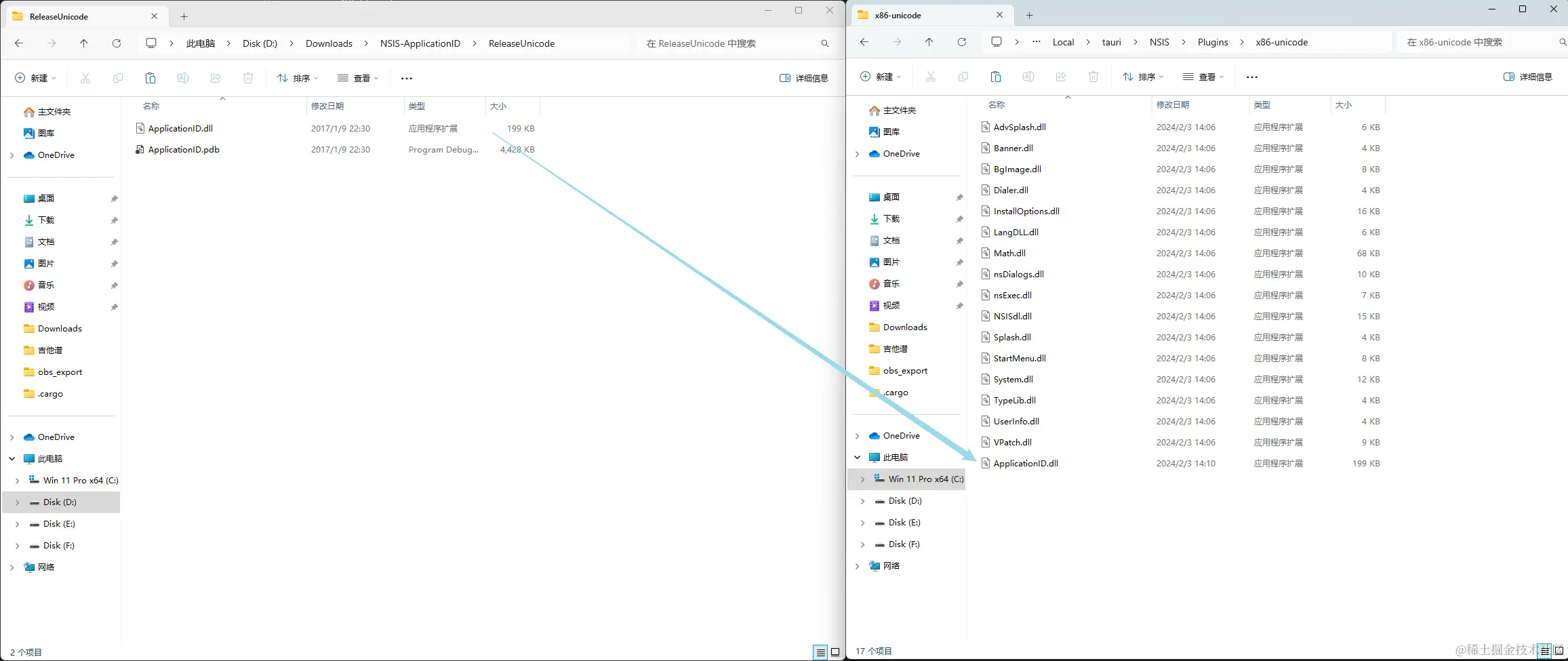Click the Copy icon in the left window
The width and height of the screenshot is (1568, 661).
(x=118, y=78)
